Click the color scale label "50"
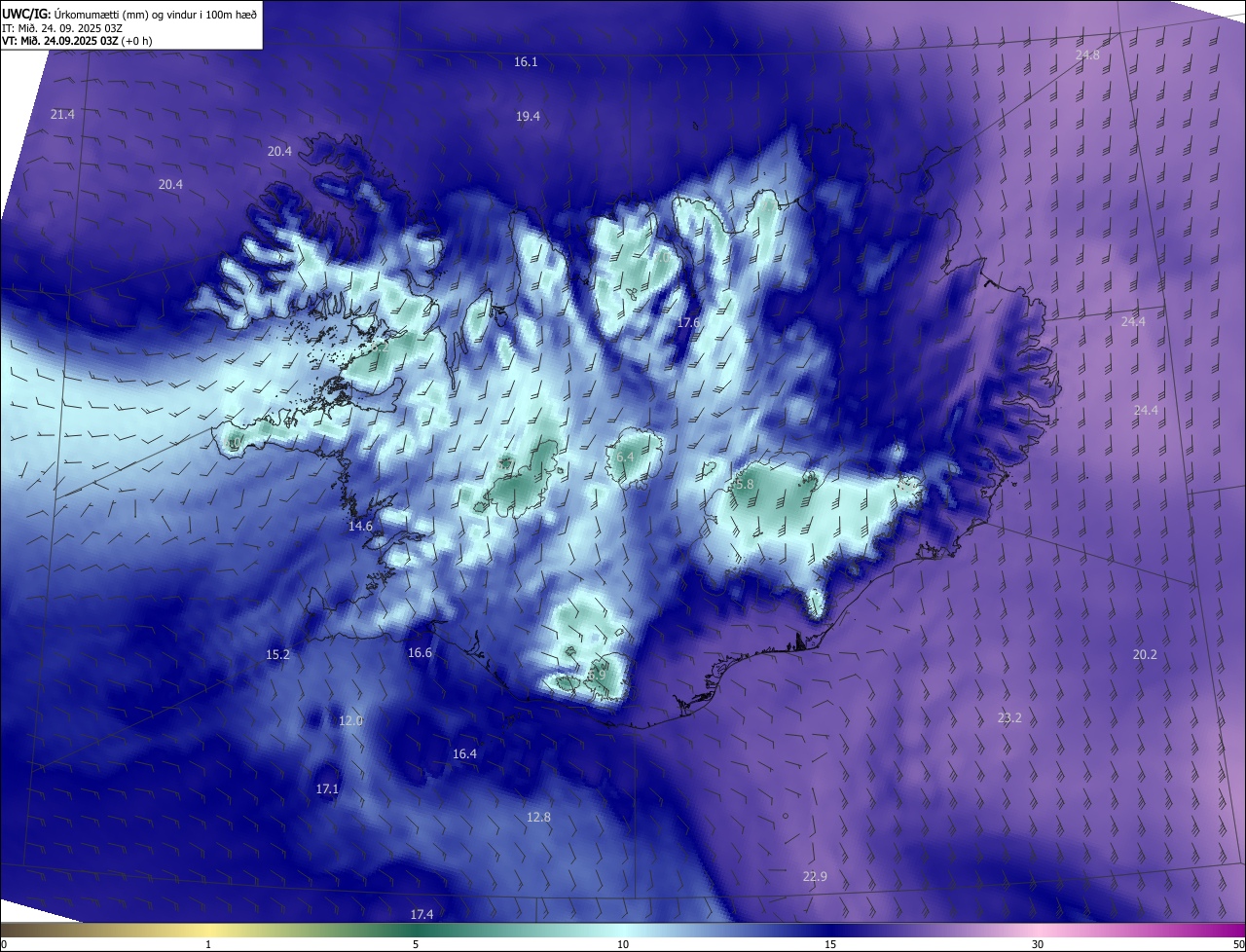The image size is (1246, 952). tap(1238, 944)
